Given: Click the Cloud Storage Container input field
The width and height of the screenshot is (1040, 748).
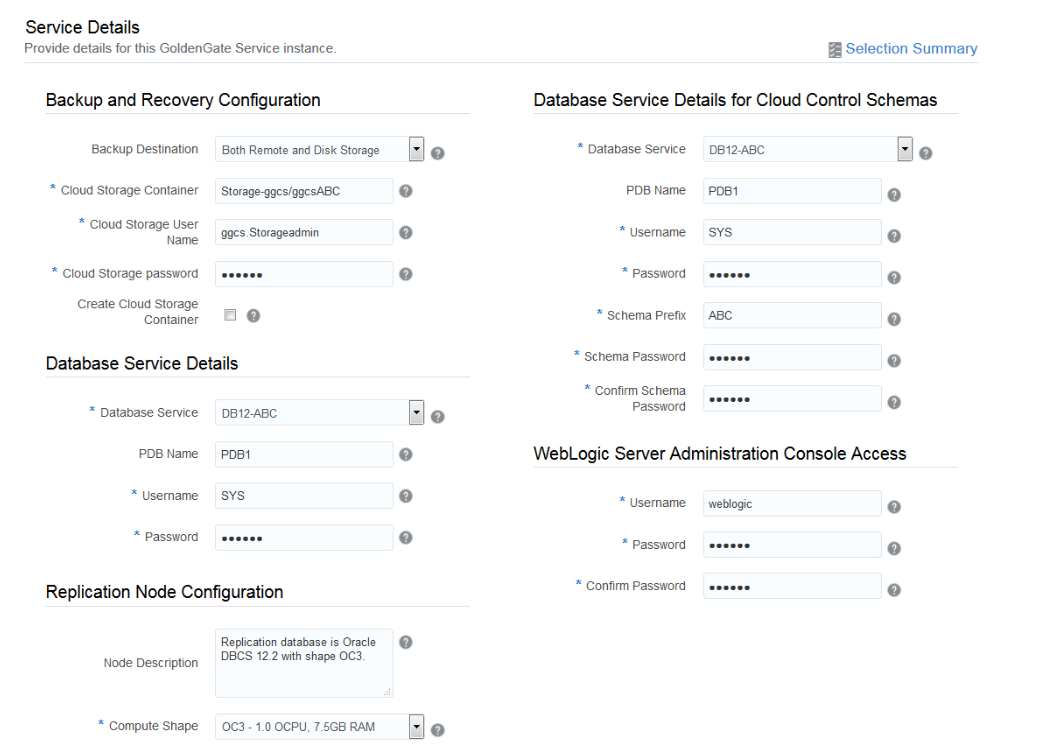Looking at the screenshot, I should click(304, 191).
